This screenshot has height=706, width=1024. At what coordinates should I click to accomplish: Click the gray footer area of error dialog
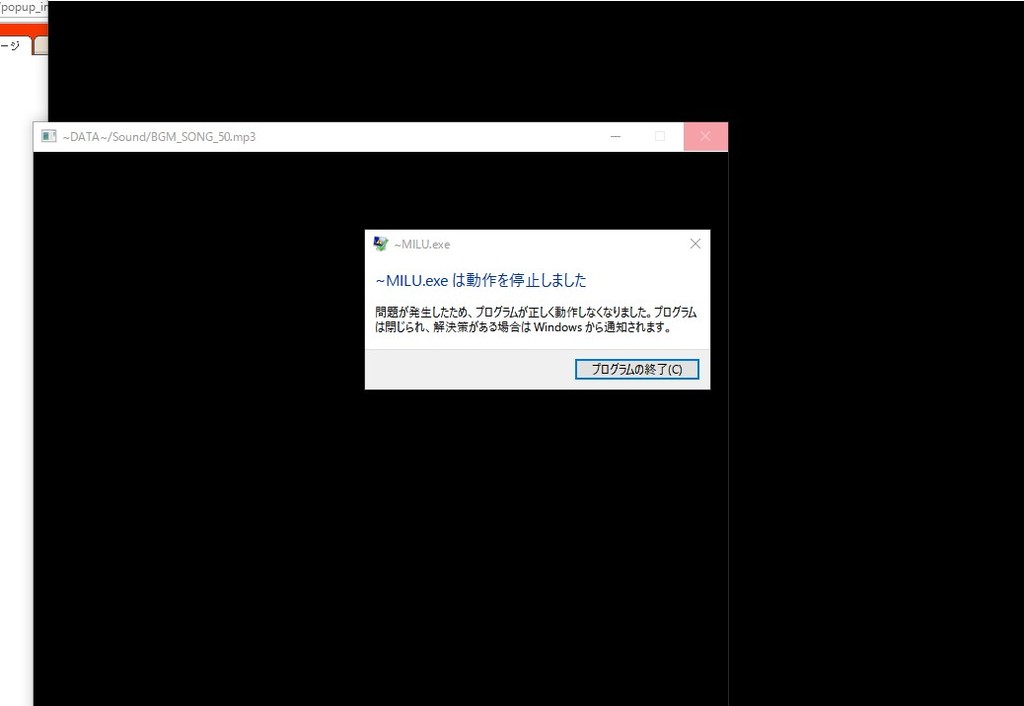(x=460, y=369)
